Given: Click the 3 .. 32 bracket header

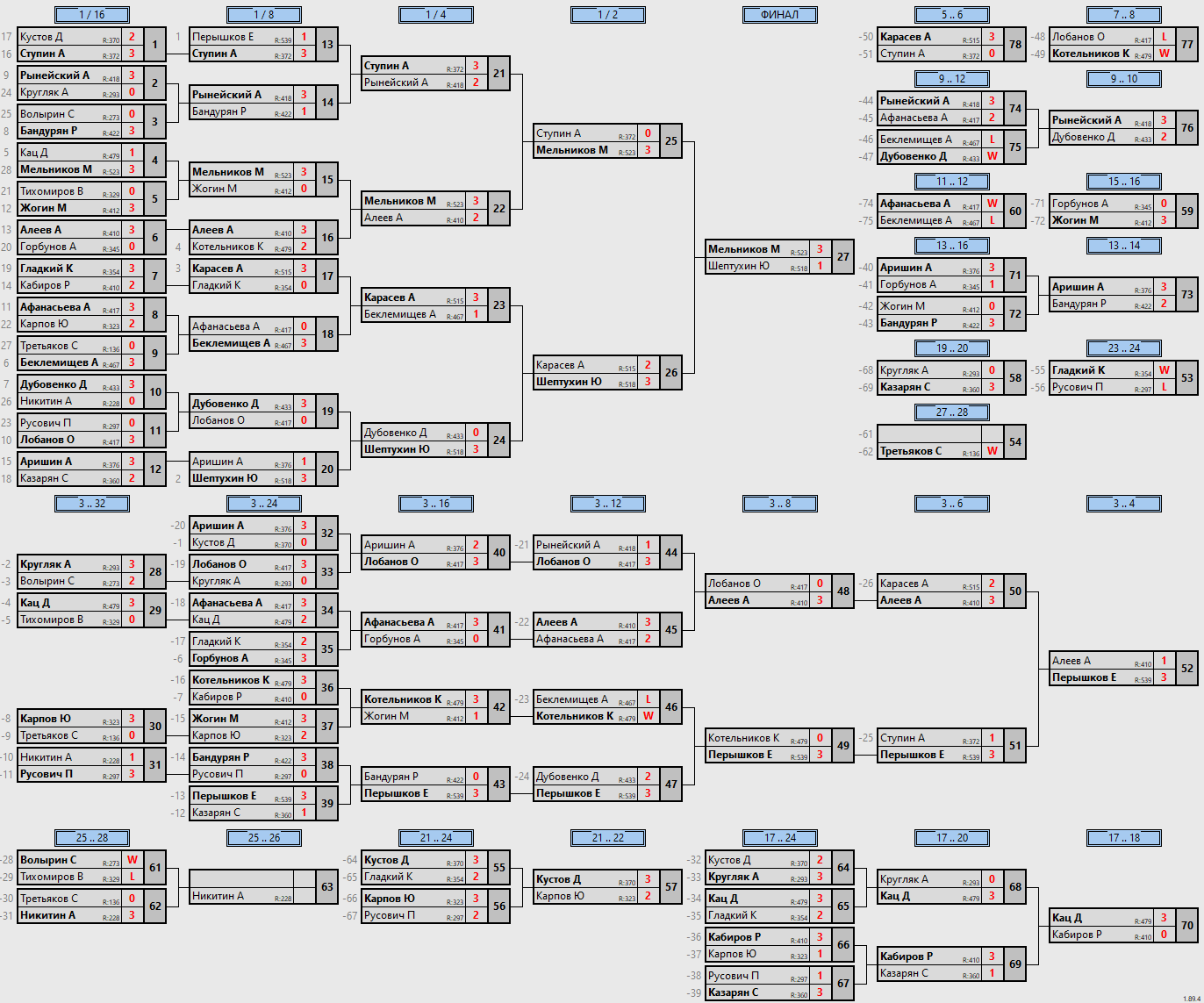Looking at the screenshot, I should point(92,504).
